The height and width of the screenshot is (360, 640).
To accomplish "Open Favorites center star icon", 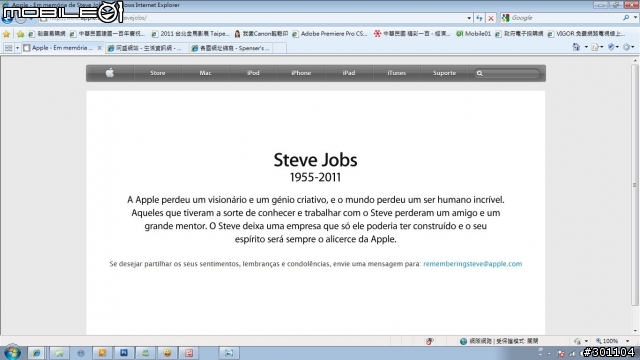I will tap(7, 34).
